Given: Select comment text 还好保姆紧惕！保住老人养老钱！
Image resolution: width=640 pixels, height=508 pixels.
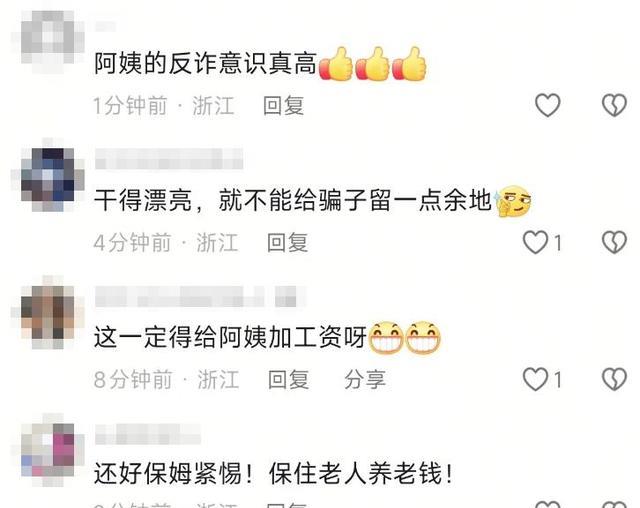Looking at the screenshot, I should [273, 473].
